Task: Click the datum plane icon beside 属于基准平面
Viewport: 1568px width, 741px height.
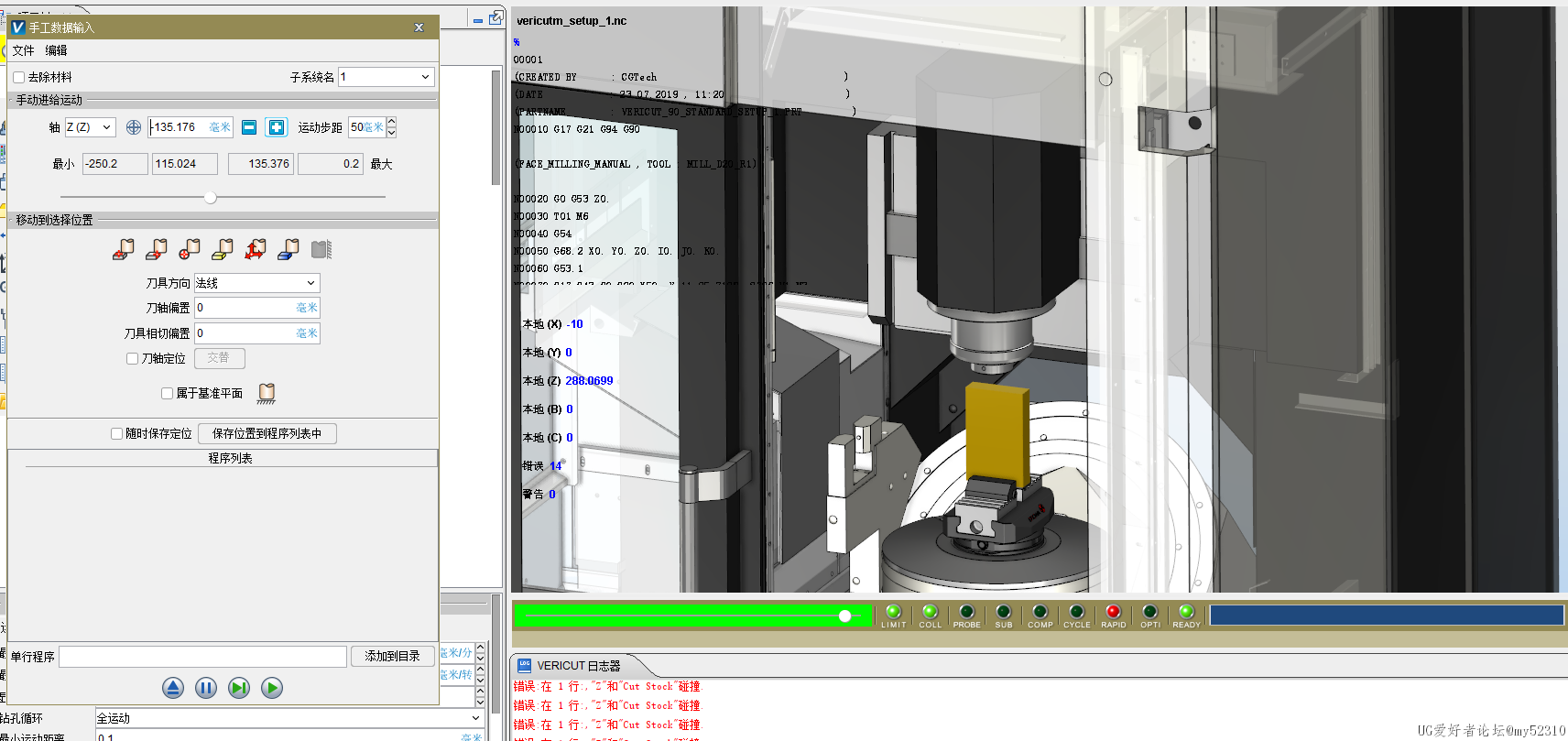Action: click(267, 393)
